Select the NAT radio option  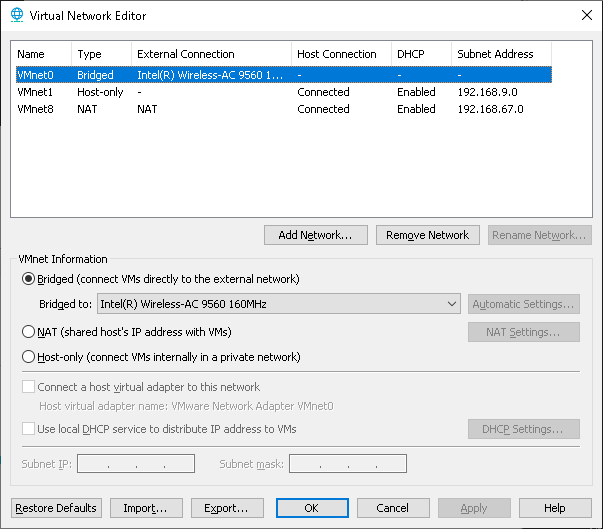(29, 331)
